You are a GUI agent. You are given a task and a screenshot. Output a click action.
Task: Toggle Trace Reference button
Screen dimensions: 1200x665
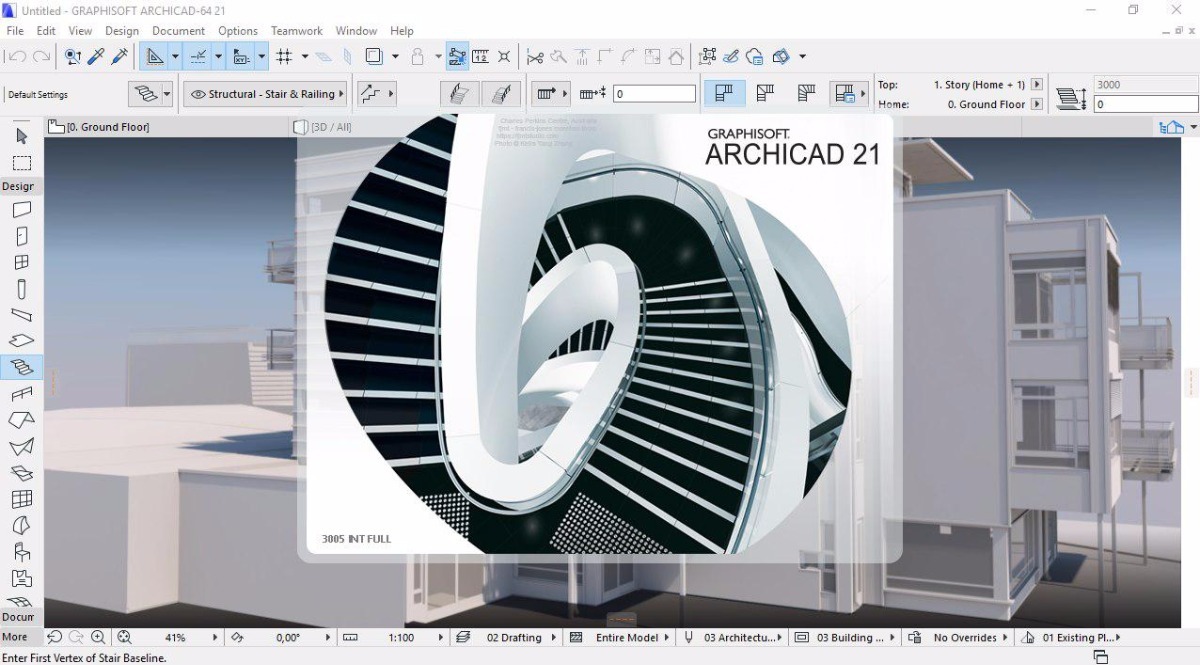[x=373, y=57]
